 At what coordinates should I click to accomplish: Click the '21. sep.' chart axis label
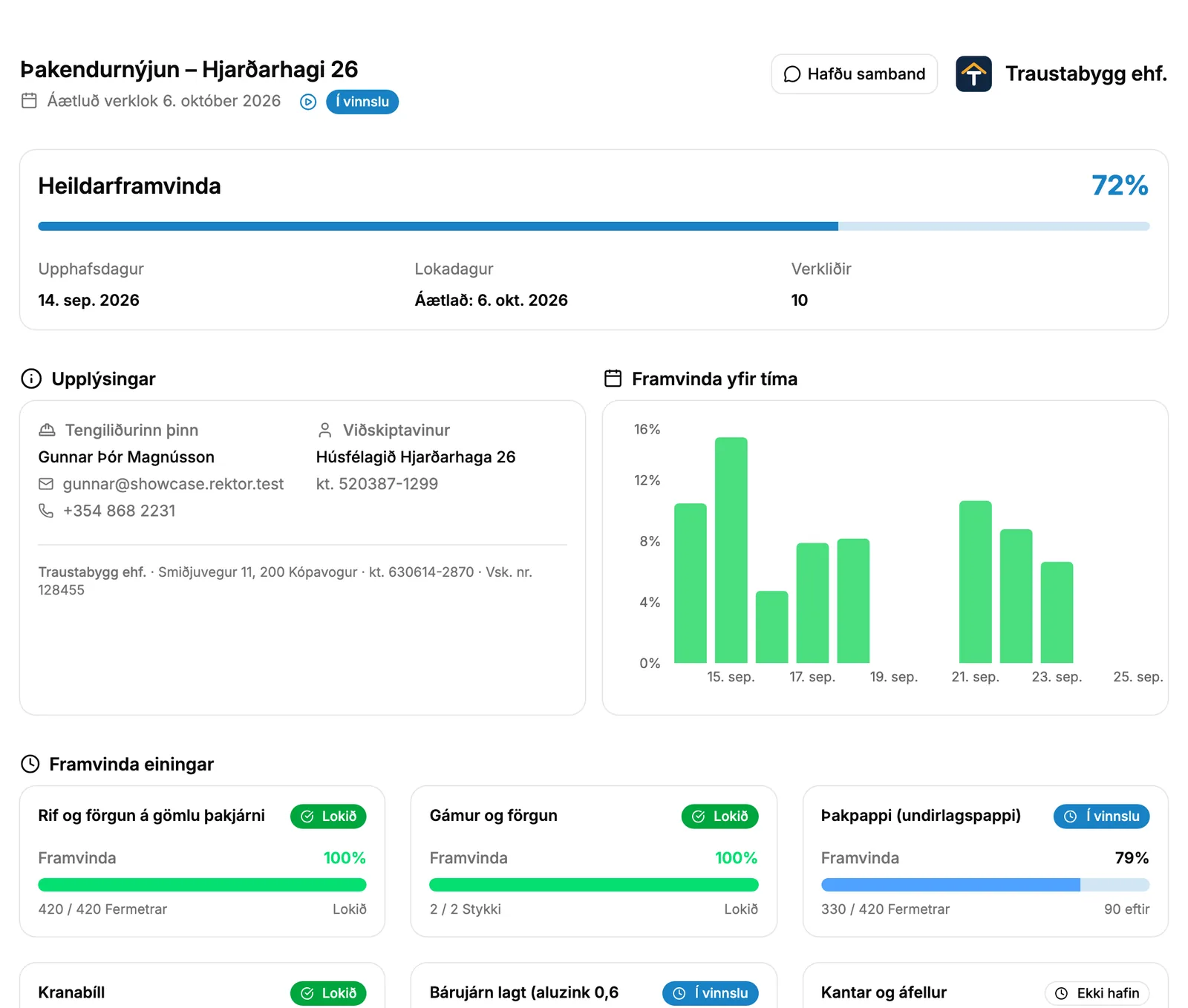click(976, 677)
